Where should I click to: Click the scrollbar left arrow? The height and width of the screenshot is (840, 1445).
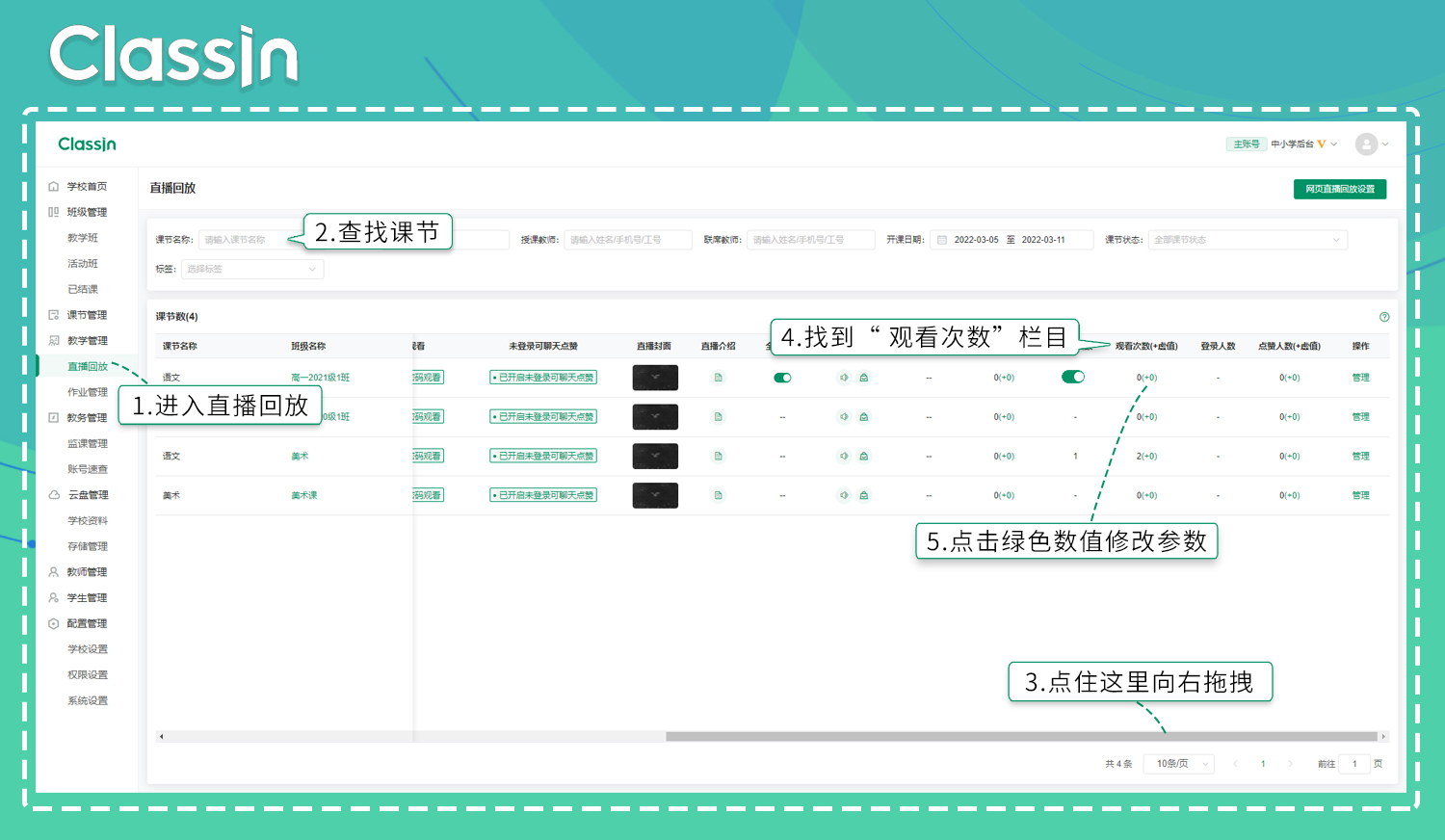161,737
